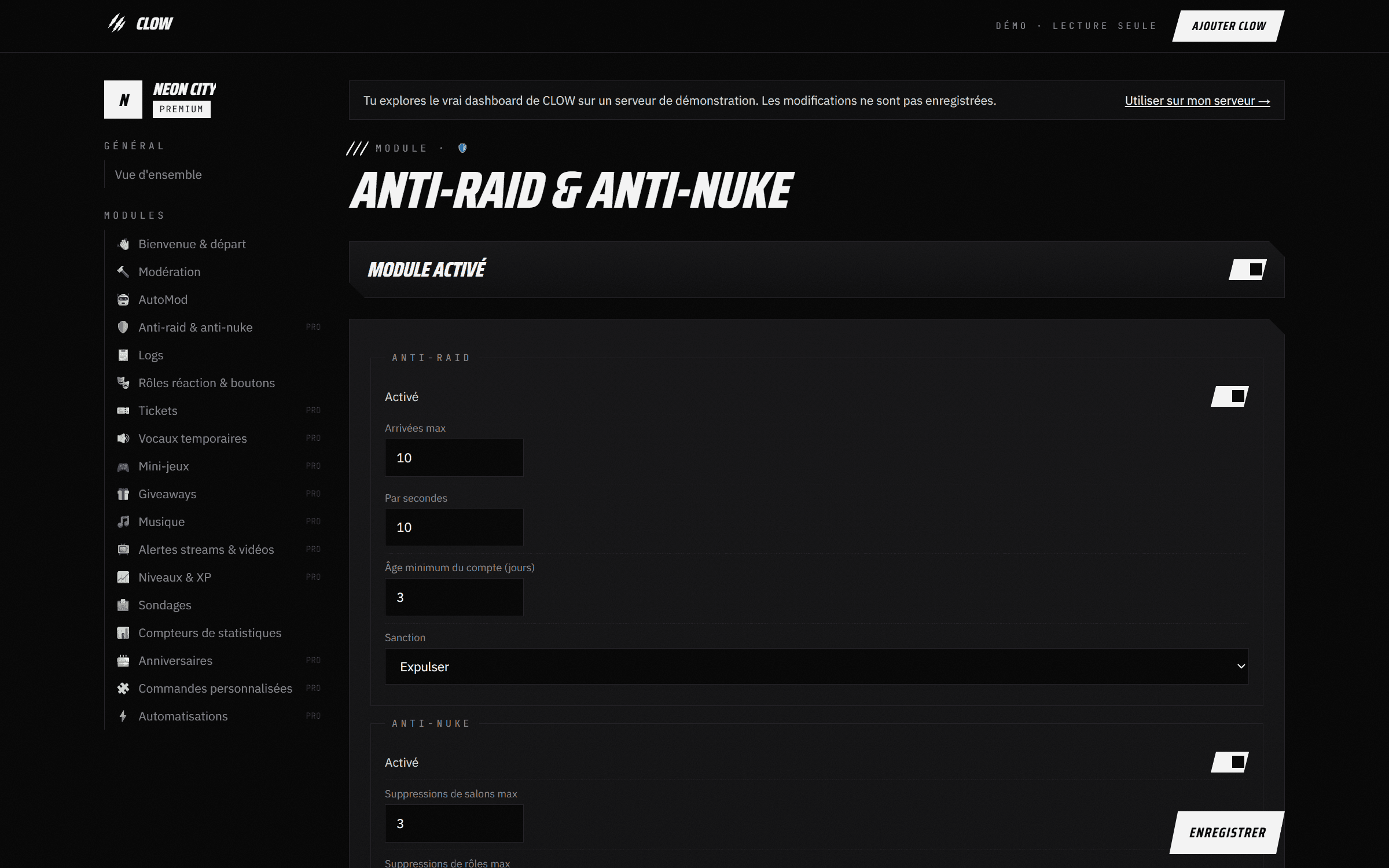1389x868 pixels.
Task: Click the ballot box icon for Sondages
Action: [x=123, y=605]
